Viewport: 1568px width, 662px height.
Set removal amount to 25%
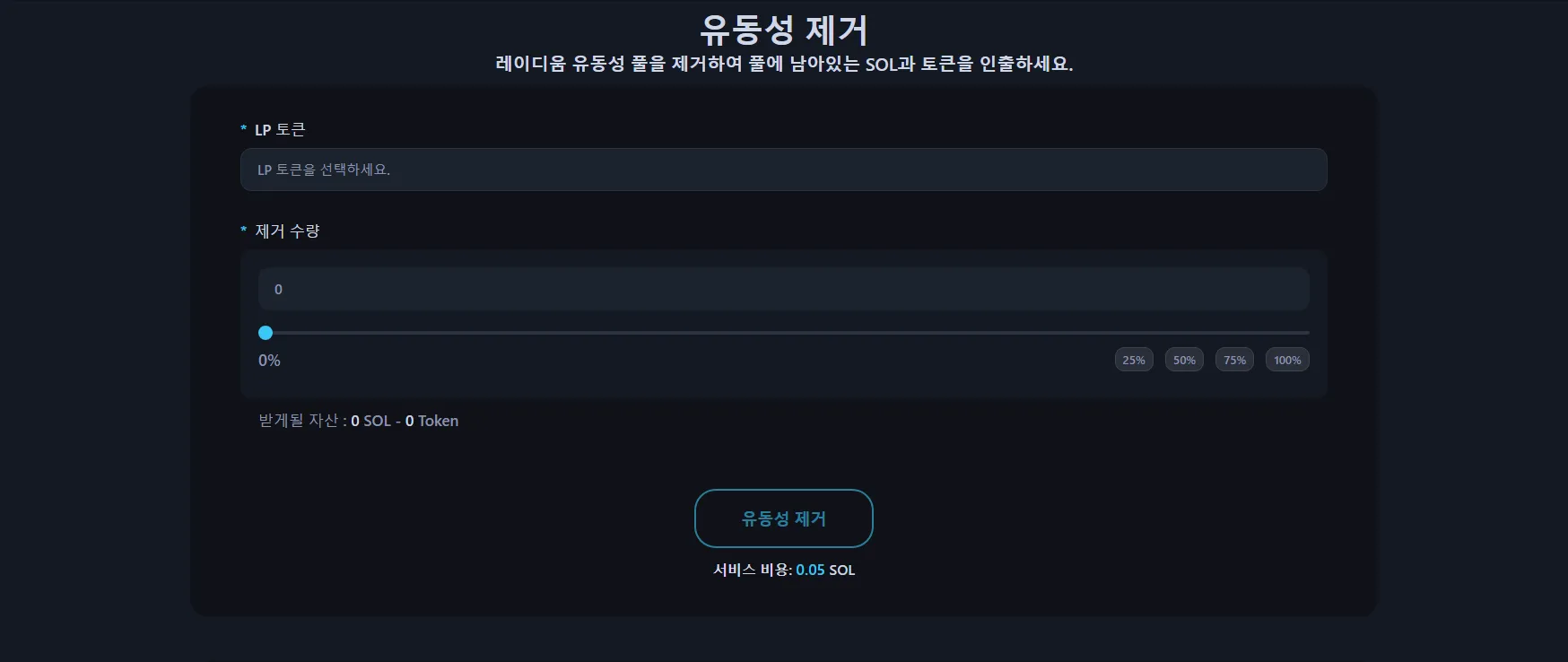click(x=1134, y=360)
